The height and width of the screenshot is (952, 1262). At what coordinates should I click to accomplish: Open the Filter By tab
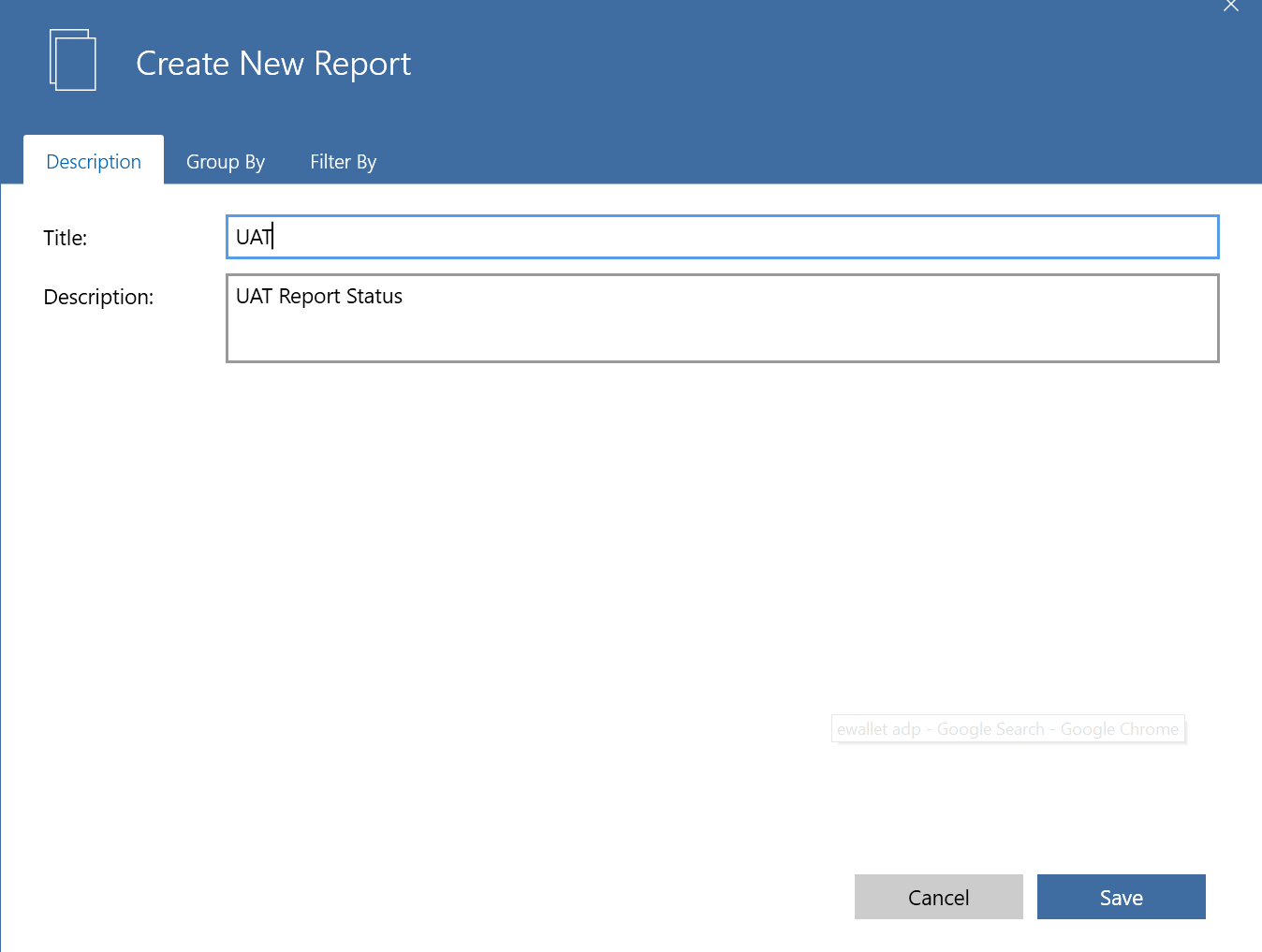click(343, 161)
